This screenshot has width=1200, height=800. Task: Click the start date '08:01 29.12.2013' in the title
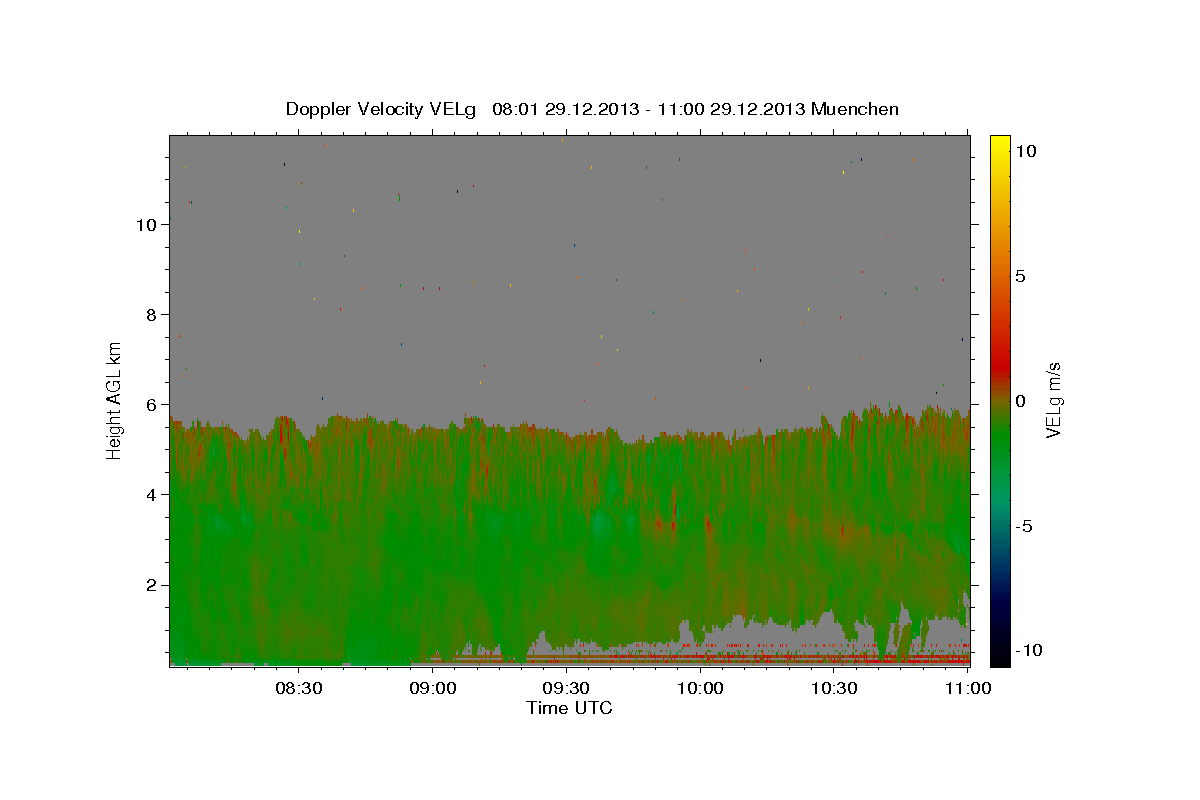pyautogui.click(x=564, y=109)
